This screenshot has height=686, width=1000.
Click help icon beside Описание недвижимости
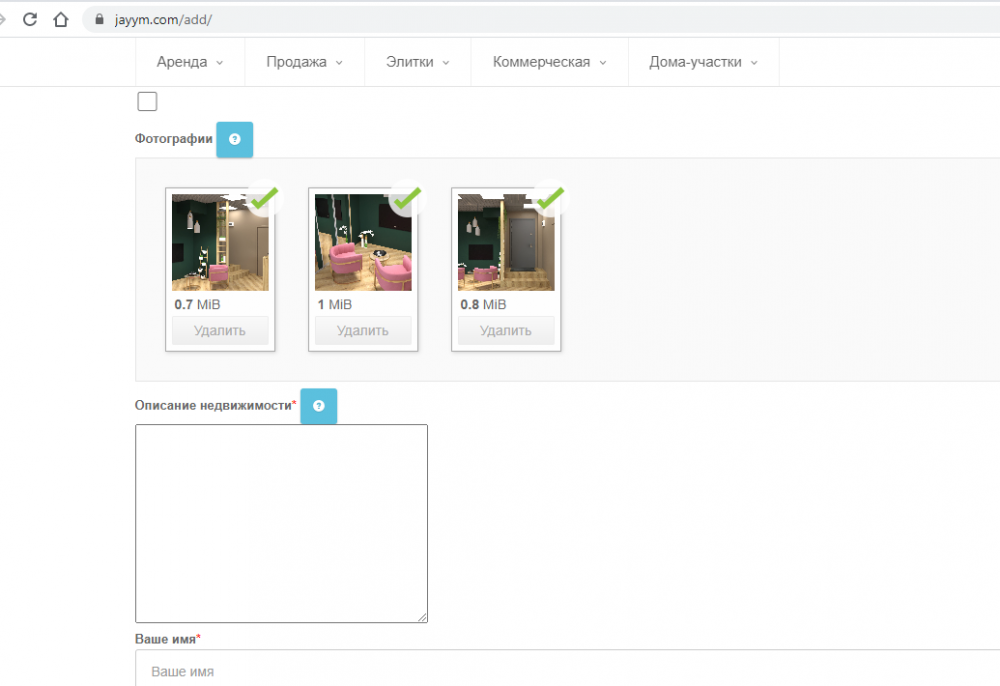(319, 406)
